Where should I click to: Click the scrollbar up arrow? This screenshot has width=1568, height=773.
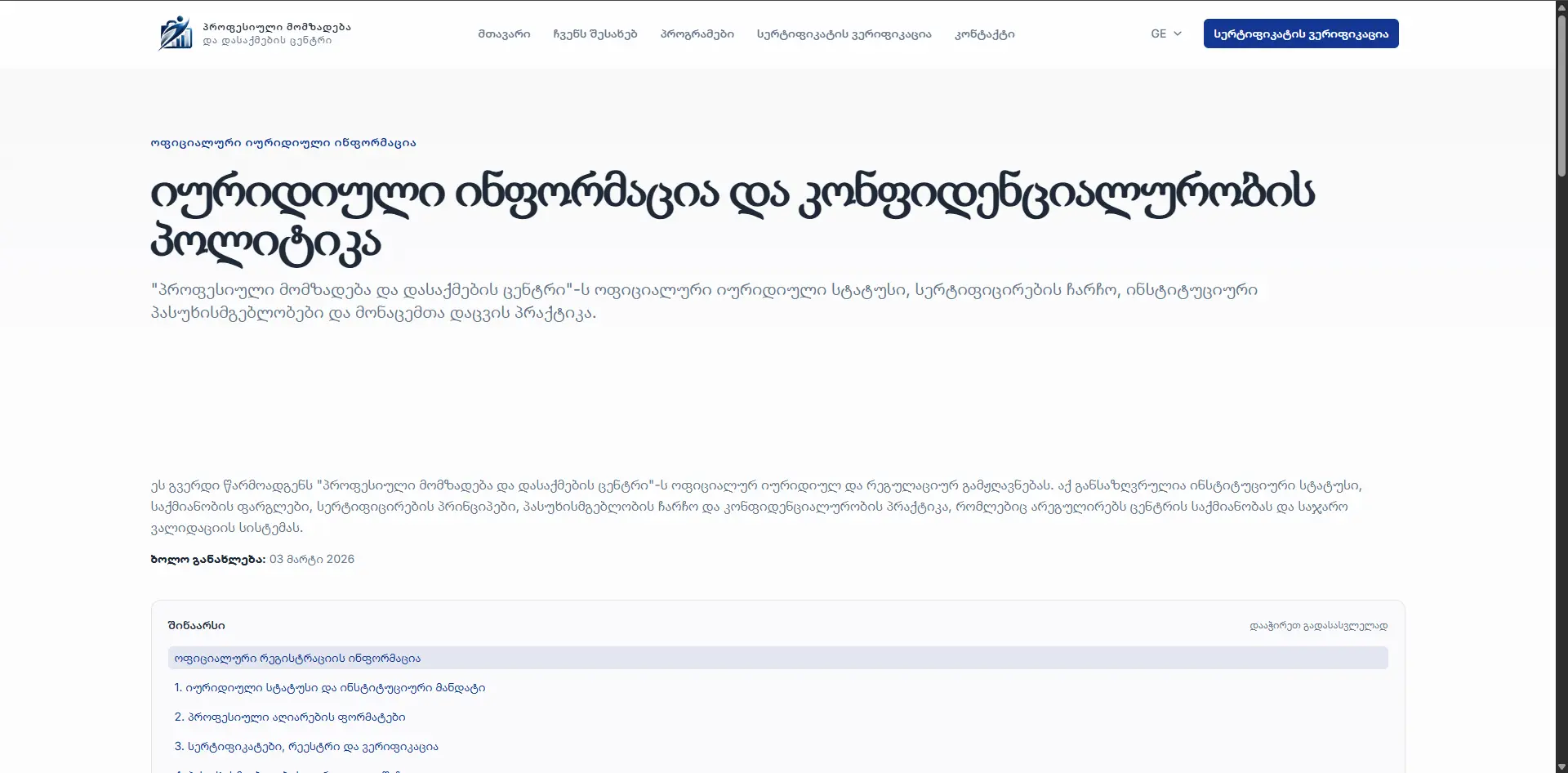point(1561,7)
